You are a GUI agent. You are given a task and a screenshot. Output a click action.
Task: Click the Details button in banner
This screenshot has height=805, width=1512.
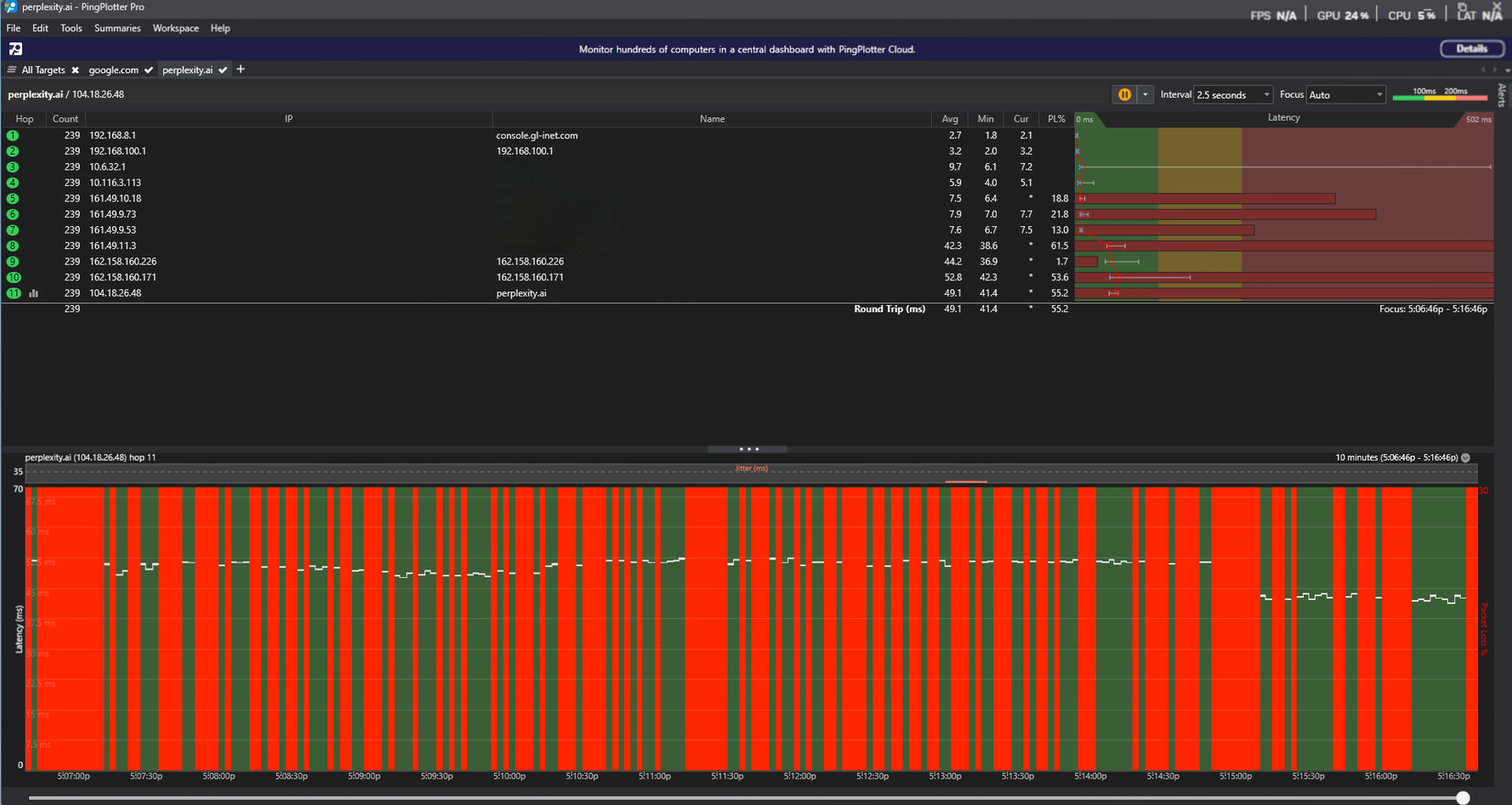pos(1472,49)
